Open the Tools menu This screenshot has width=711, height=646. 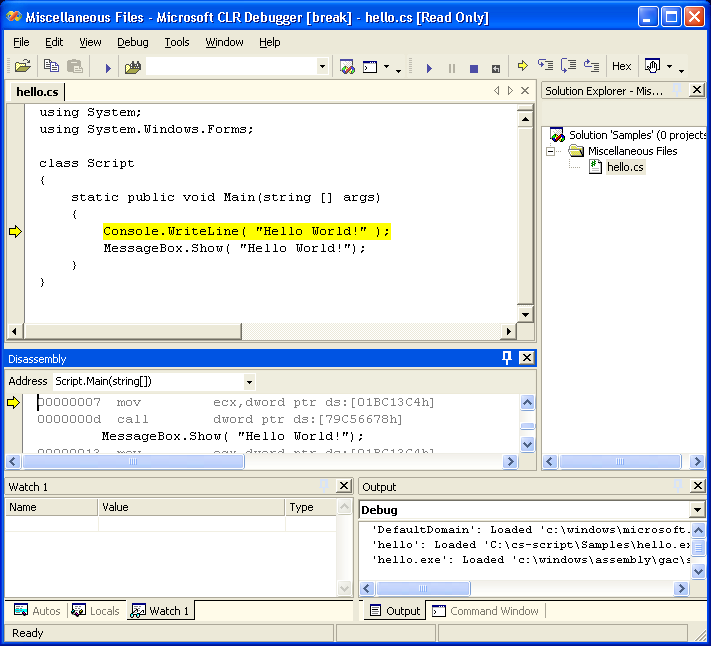pos(176,42)
